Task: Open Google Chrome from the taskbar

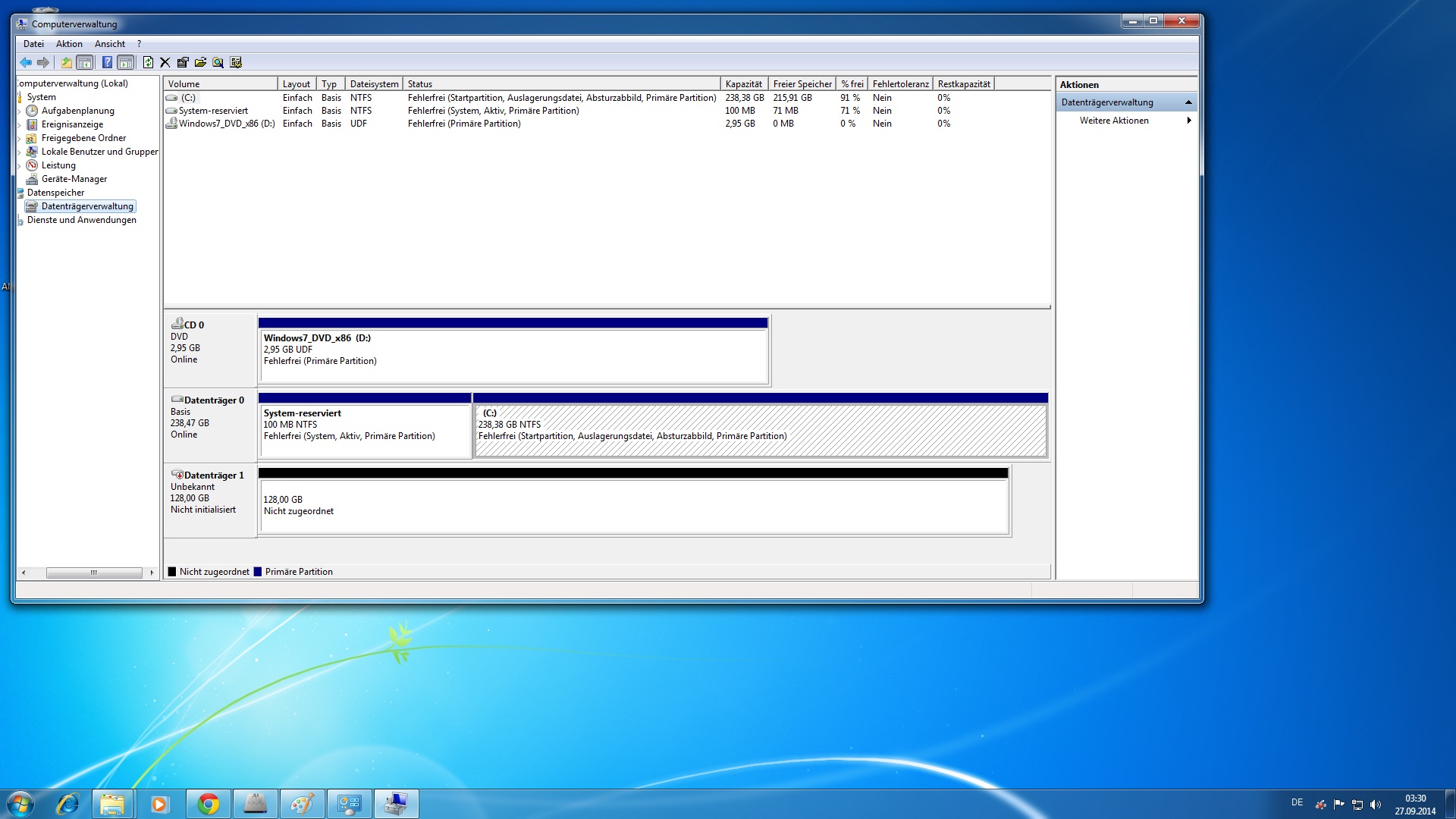Action: (x=209, y=804)
